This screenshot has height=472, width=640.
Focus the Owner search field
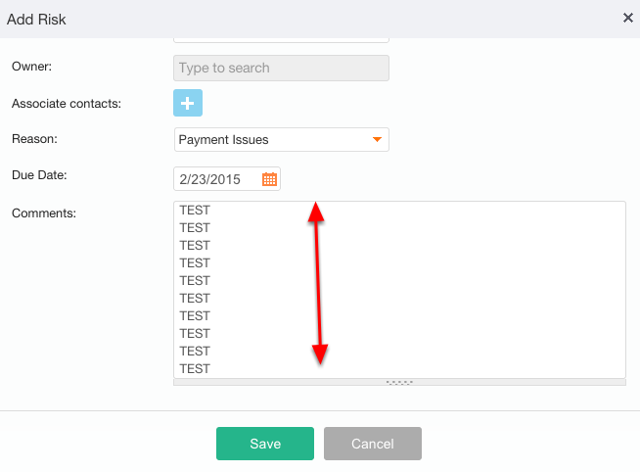pos(281,68)
